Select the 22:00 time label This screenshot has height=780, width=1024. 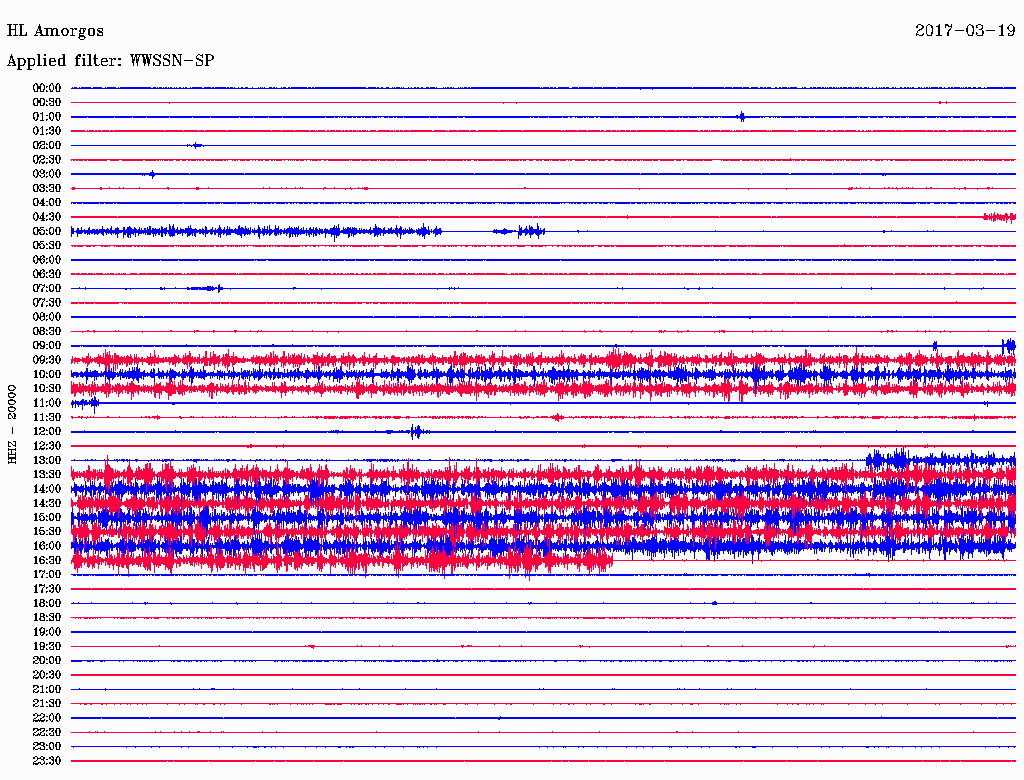(x=47, y=718)
